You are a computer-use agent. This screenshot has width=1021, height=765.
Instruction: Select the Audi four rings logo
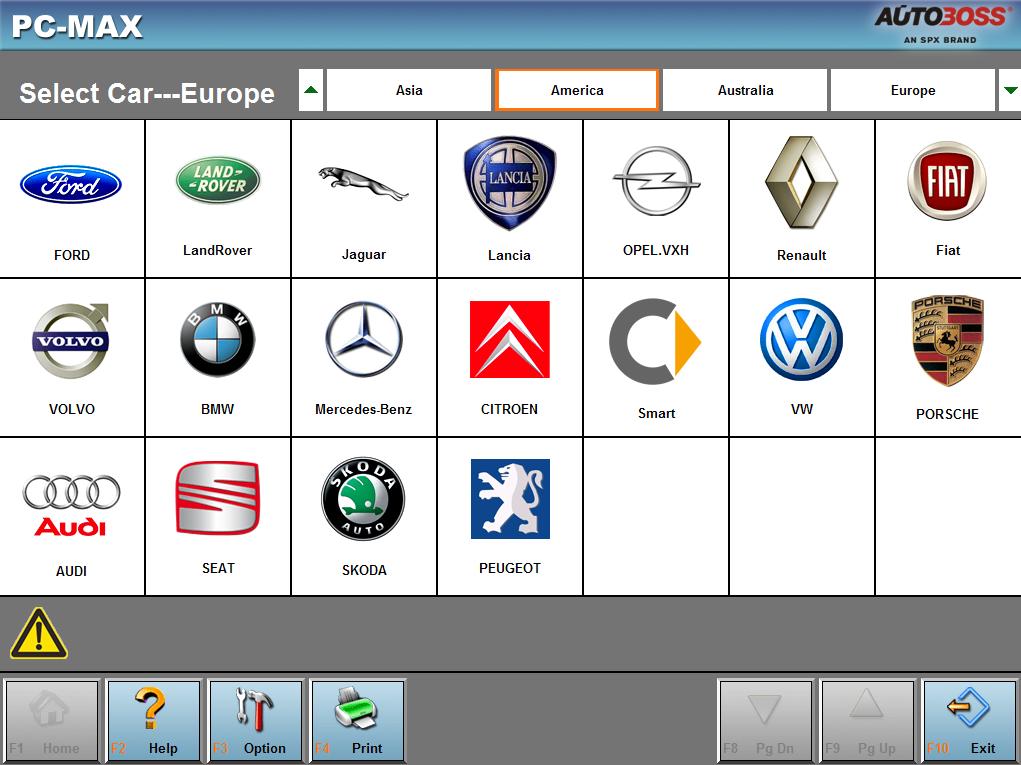[x=71, y=505]
